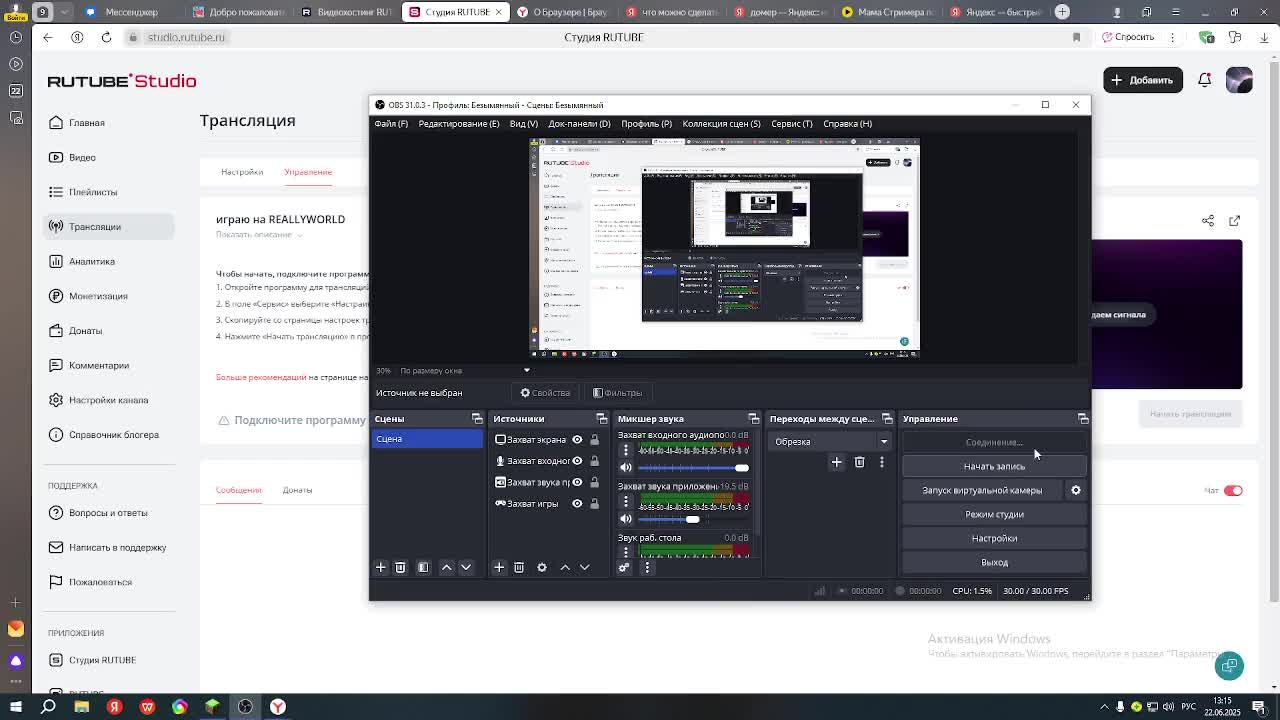
Task: Remove the selected scene with trash icon
Action: (x=400, y=567)
